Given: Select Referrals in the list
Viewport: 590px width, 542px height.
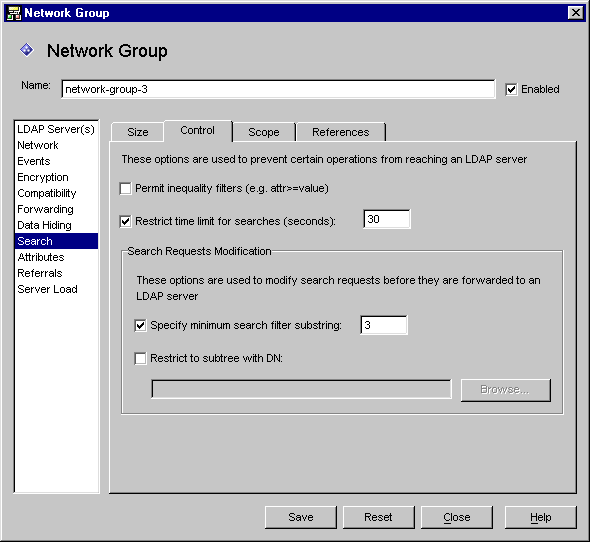Looking at the screenshot, I should [x=56, y=273].
